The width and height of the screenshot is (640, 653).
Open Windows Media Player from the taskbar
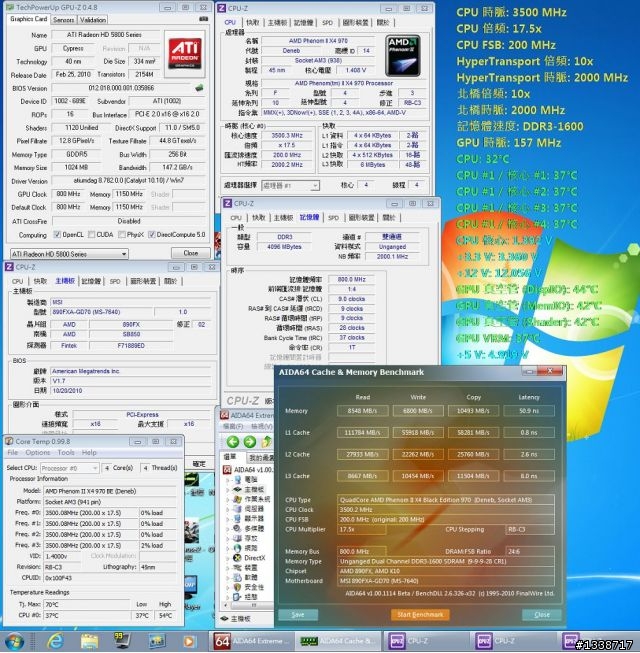coord(189,641)
